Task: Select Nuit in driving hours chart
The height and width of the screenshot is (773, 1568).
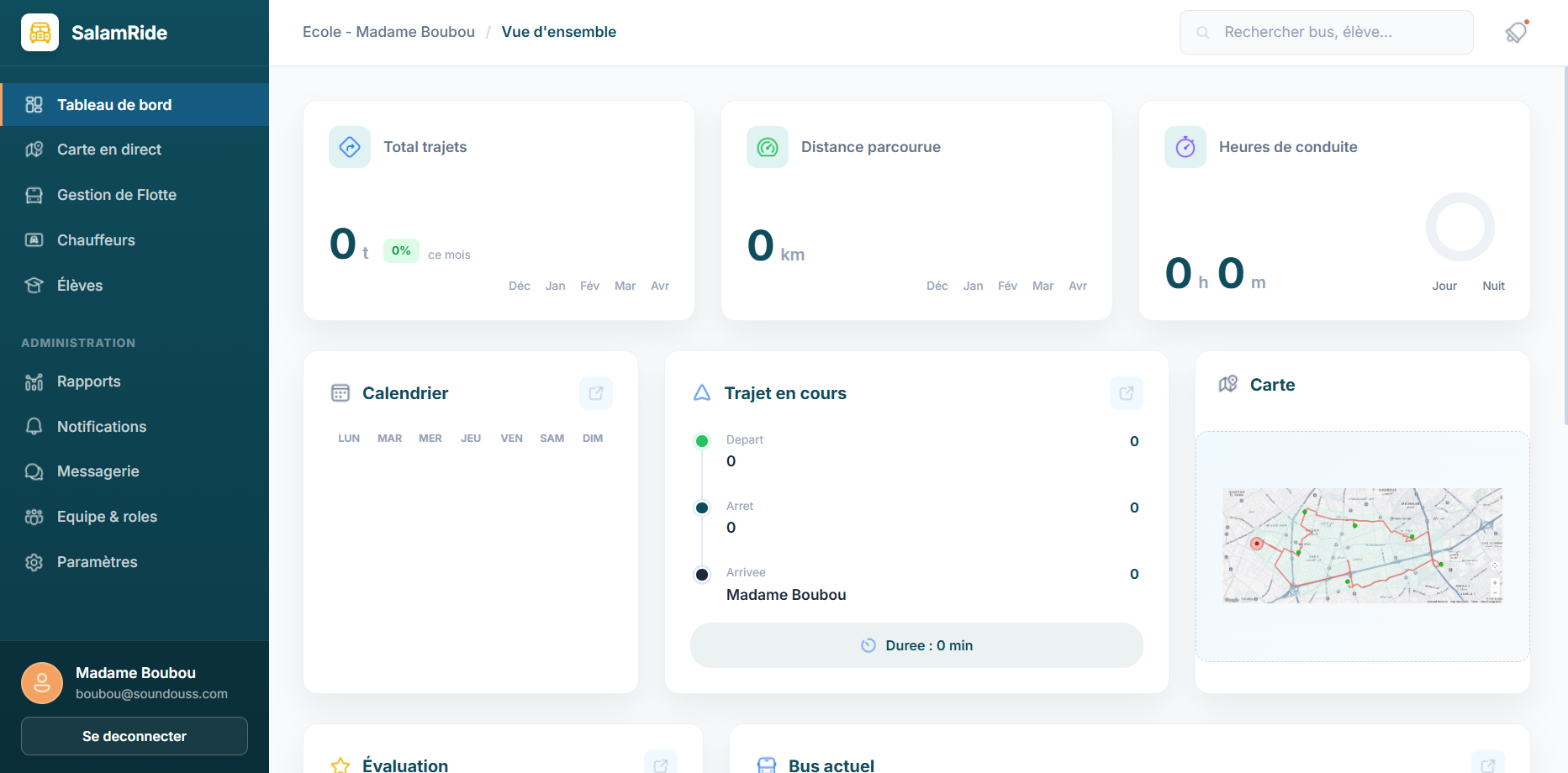Action: pyautogui.click(x=1493, y=286)
